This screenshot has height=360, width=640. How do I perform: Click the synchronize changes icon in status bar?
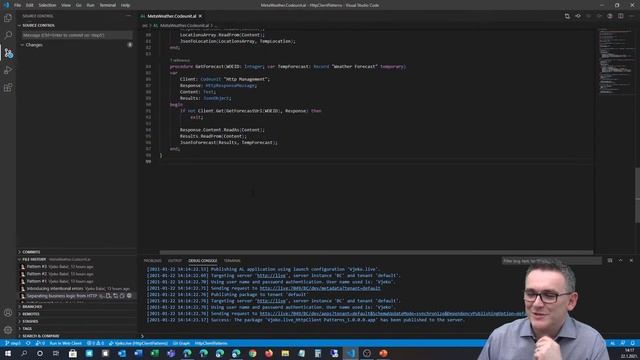[28, 343]
